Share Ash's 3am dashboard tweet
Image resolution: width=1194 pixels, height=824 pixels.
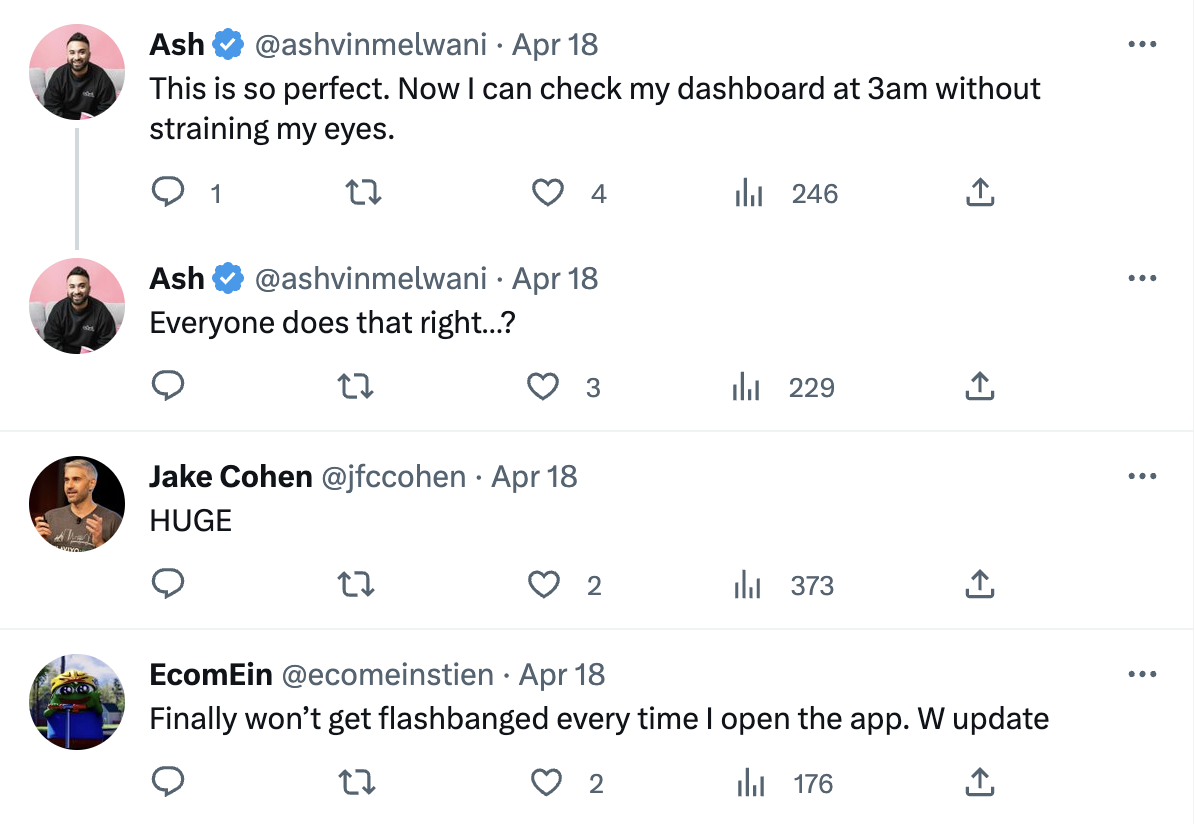(980, 192)
